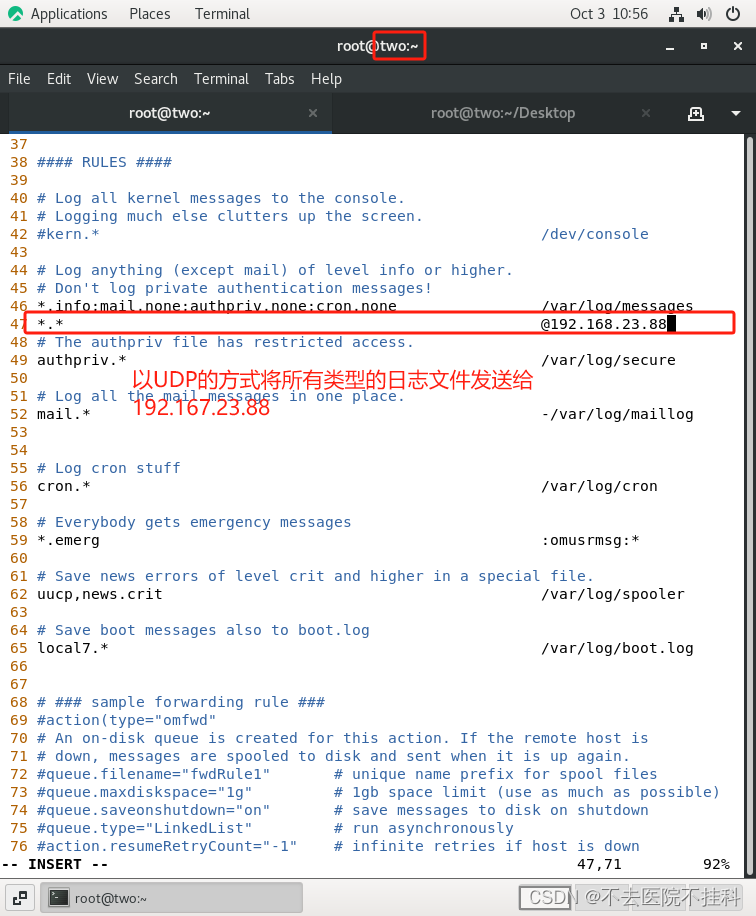Screen dimensions: 756x916
Task: Click 'cron.*' on line 56
Action: pos(64,487)
